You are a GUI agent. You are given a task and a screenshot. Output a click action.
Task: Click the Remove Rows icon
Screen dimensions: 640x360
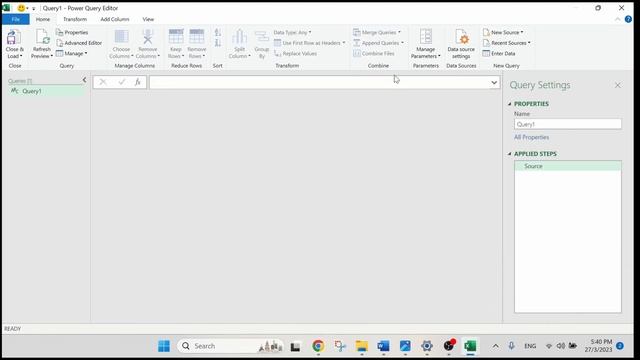[x=196, y=37]
